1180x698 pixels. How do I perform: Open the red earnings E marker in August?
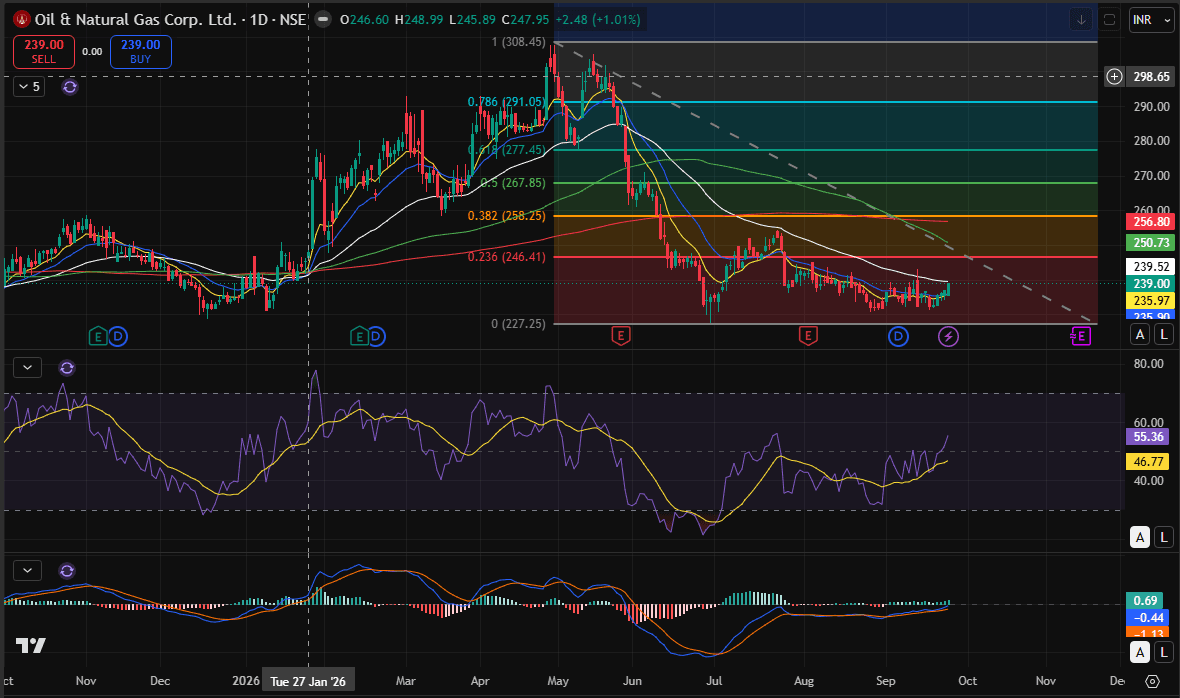click(x=807, y=336)
